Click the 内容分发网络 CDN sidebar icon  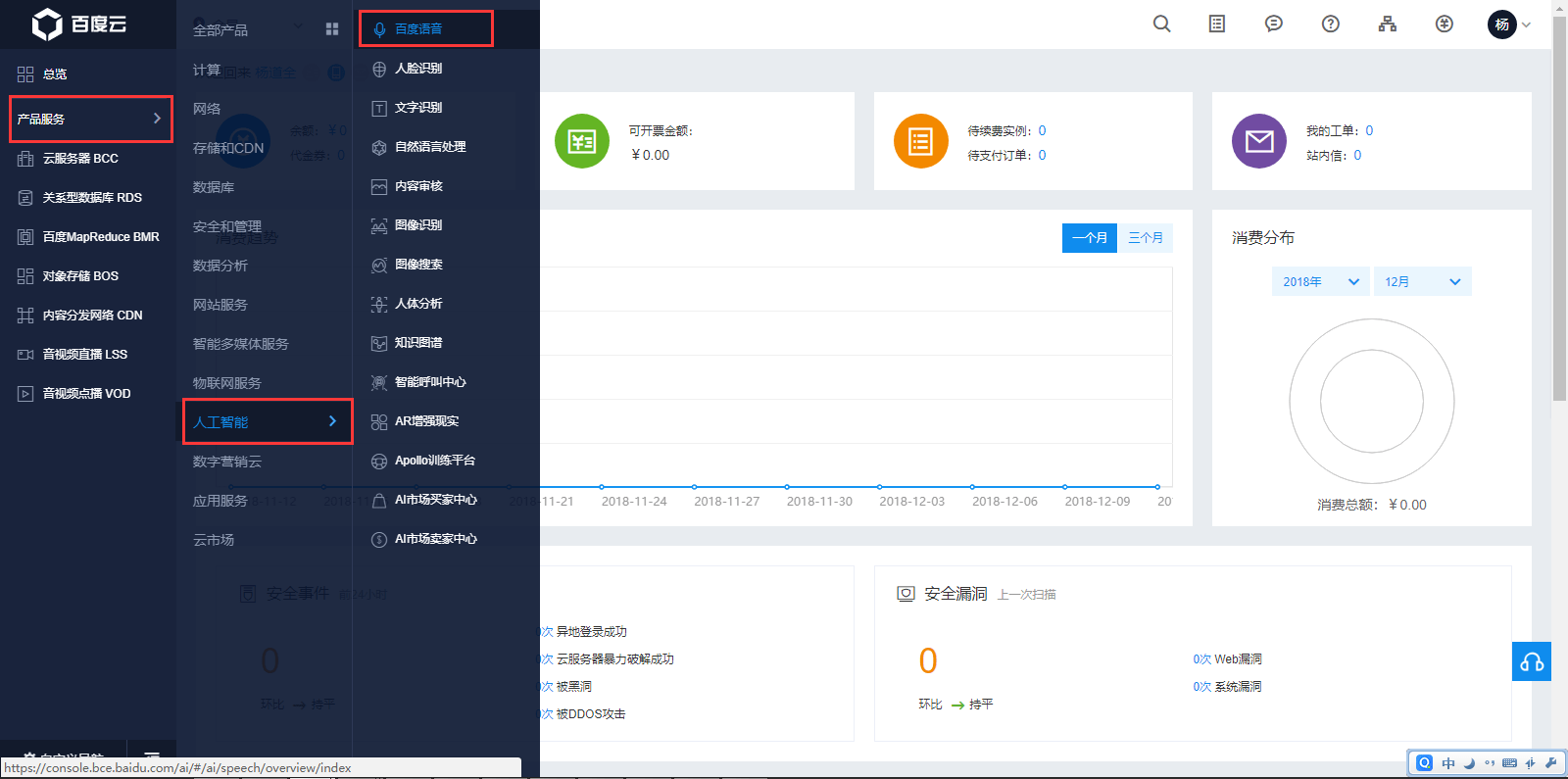point(25,316)
